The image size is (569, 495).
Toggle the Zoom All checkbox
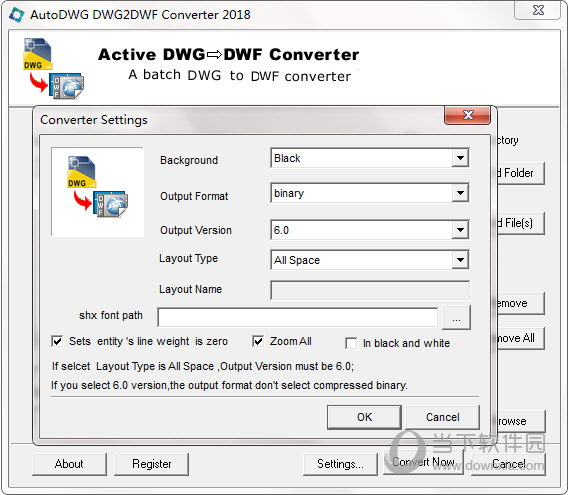tap(258, 341)
